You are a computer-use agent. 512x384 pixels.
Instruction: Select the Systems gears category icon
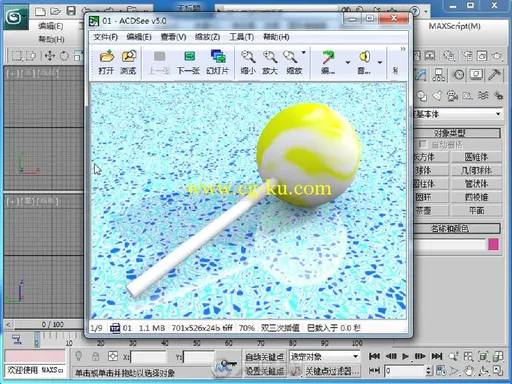pos(499,96)
